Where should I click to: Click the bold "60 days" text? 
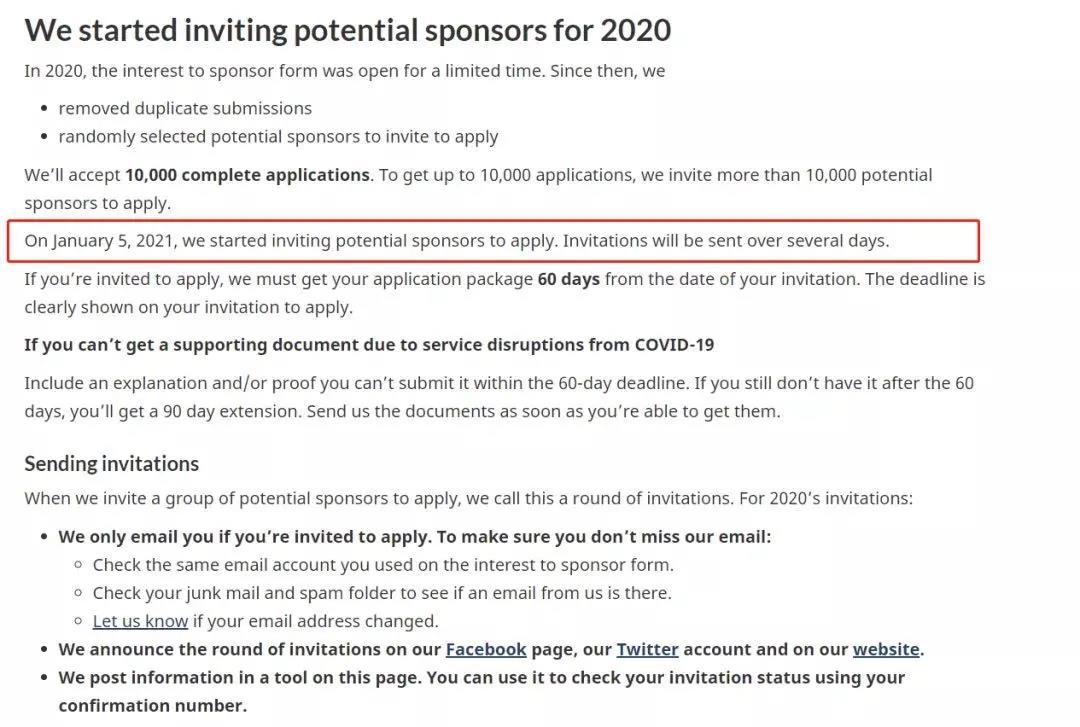(568, 279)
